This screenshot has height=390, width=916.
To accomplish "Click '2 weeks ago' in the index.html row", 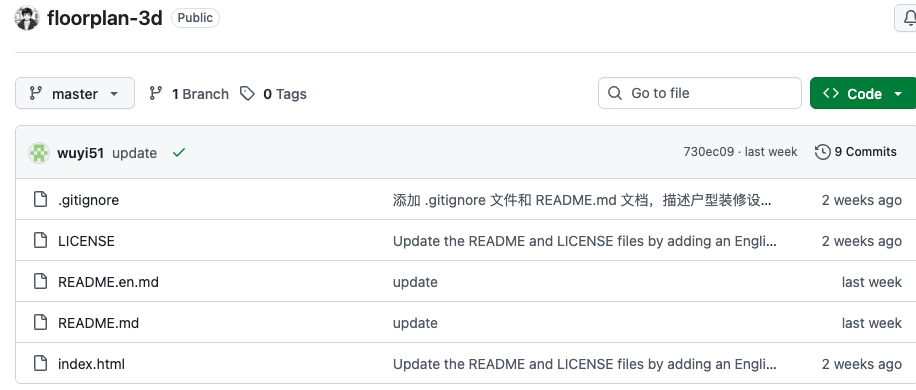I will point(862,364).
